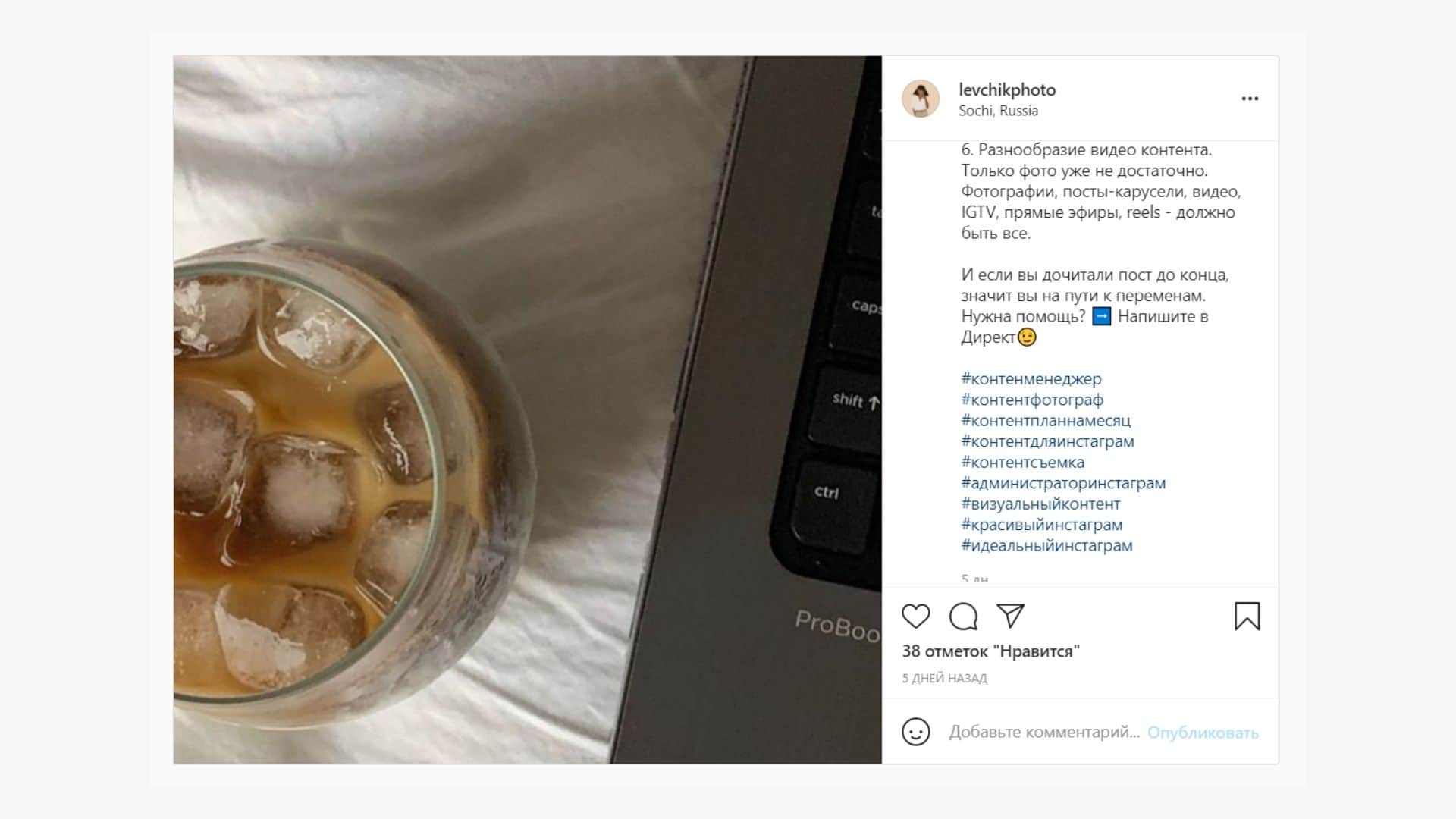
Task: Open the levchikphoto username link
Action: (x=1007, y=89)
